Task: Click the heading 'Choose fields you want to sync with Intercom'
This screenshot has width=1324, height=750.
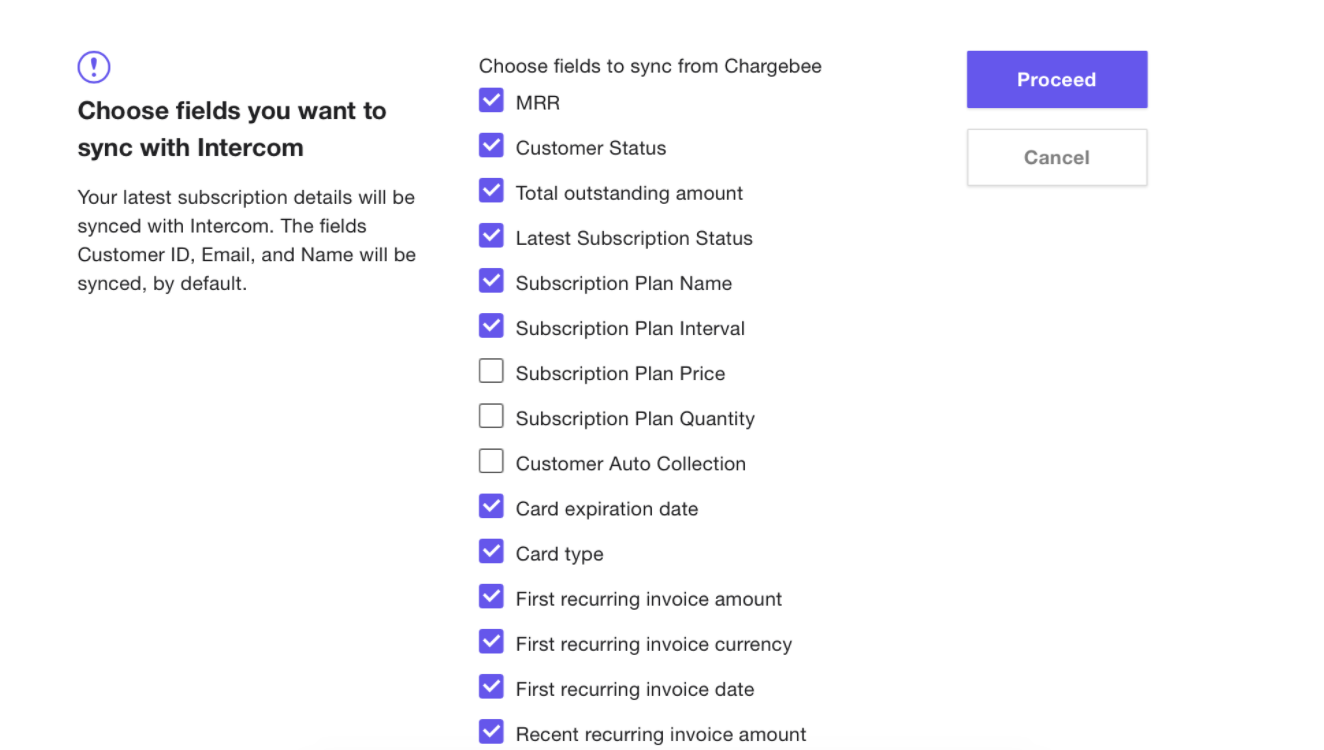Action: pyautogui.click(x=232, y=129)
